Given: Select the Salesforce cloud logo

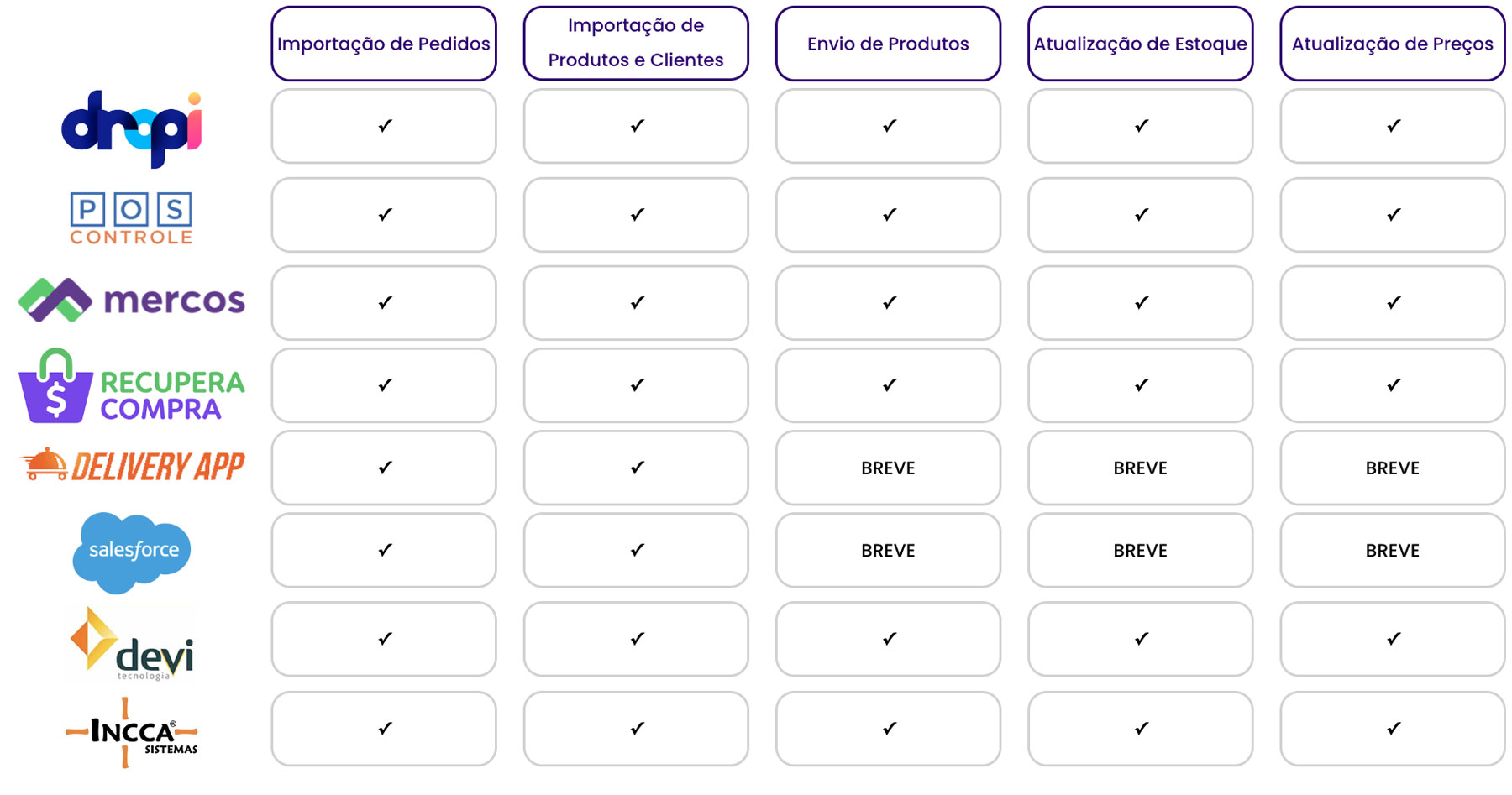Looking at the screenshot, I should coord(132,552).
